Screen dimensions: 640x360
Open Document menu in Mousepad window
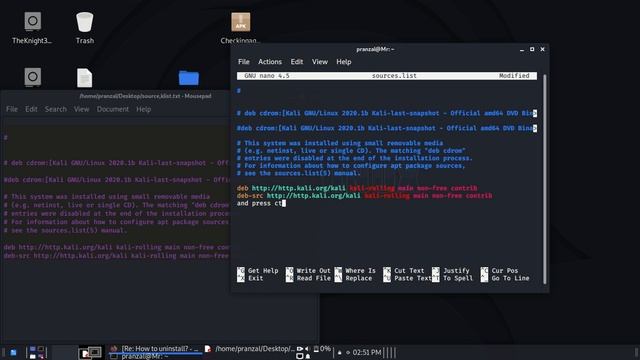tap(113, 109)
